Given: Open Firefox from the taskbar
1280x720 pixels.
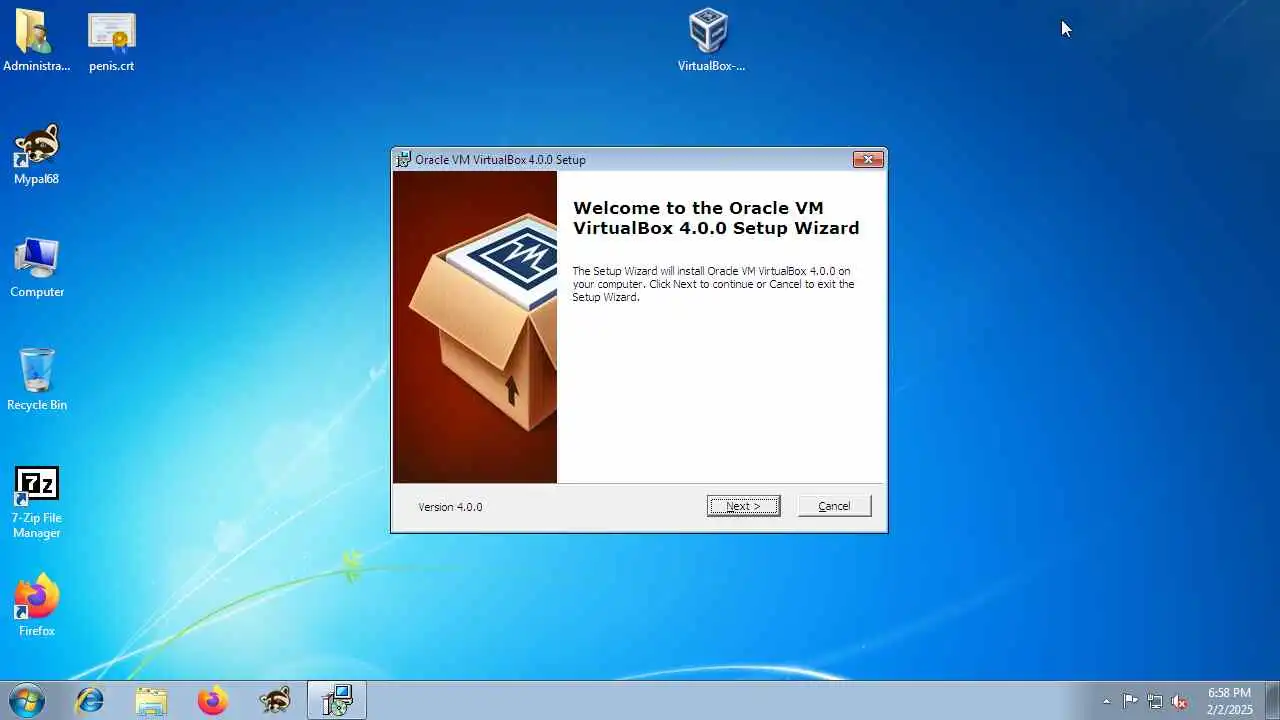Looking at the screenshot, I should click(x=212, y=700).
